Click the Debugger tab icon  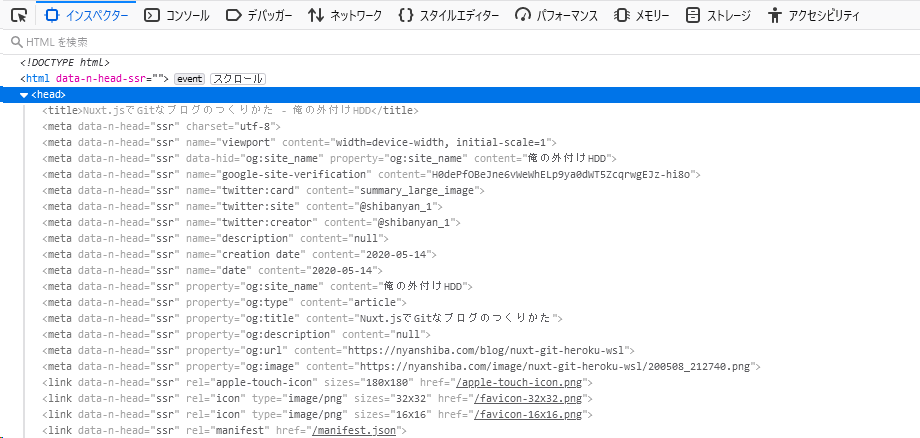coord(233,15)
